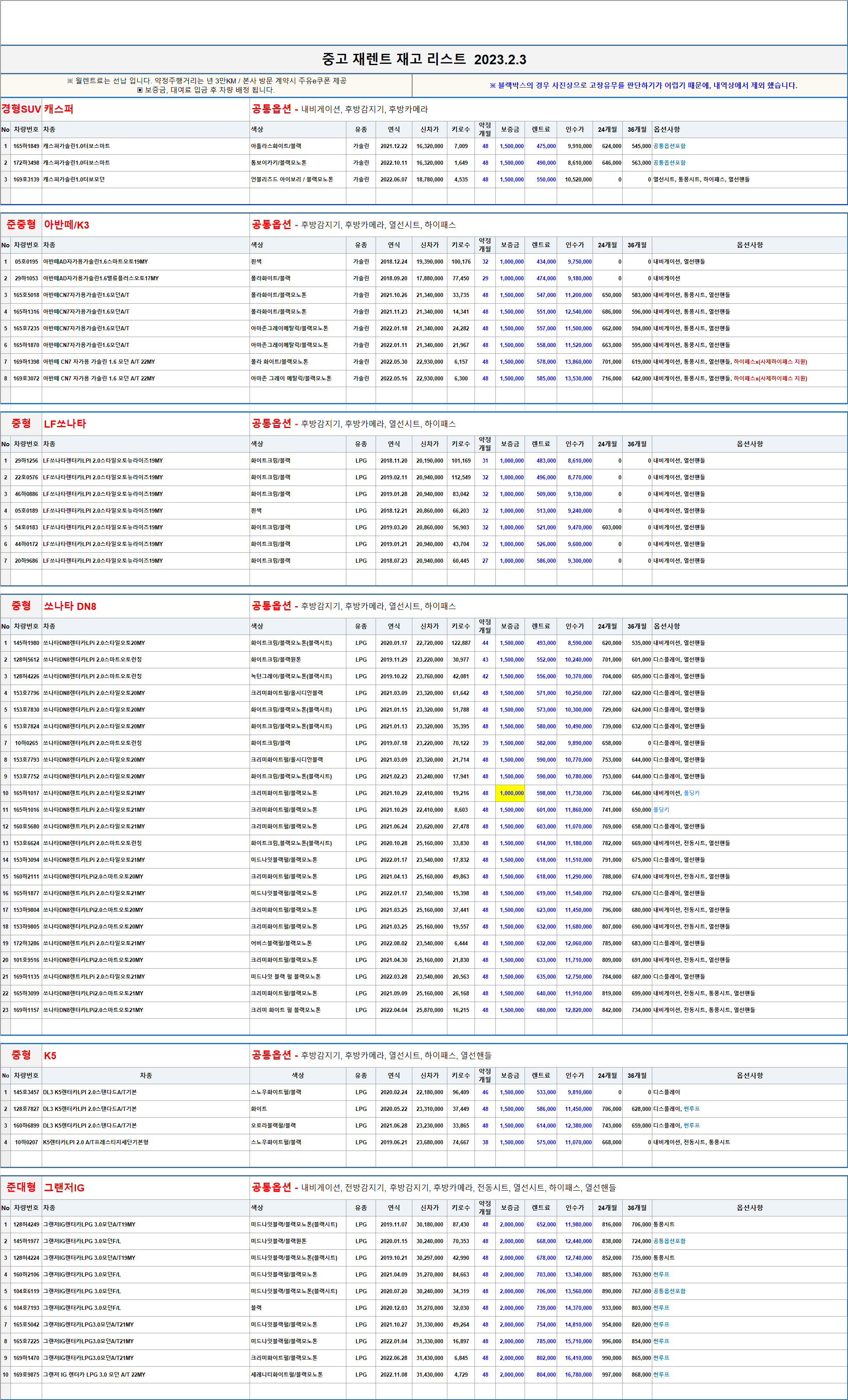
Task: Click the yellow-highlighted 1,000,000 deposit cell
Action: point(510,793)
